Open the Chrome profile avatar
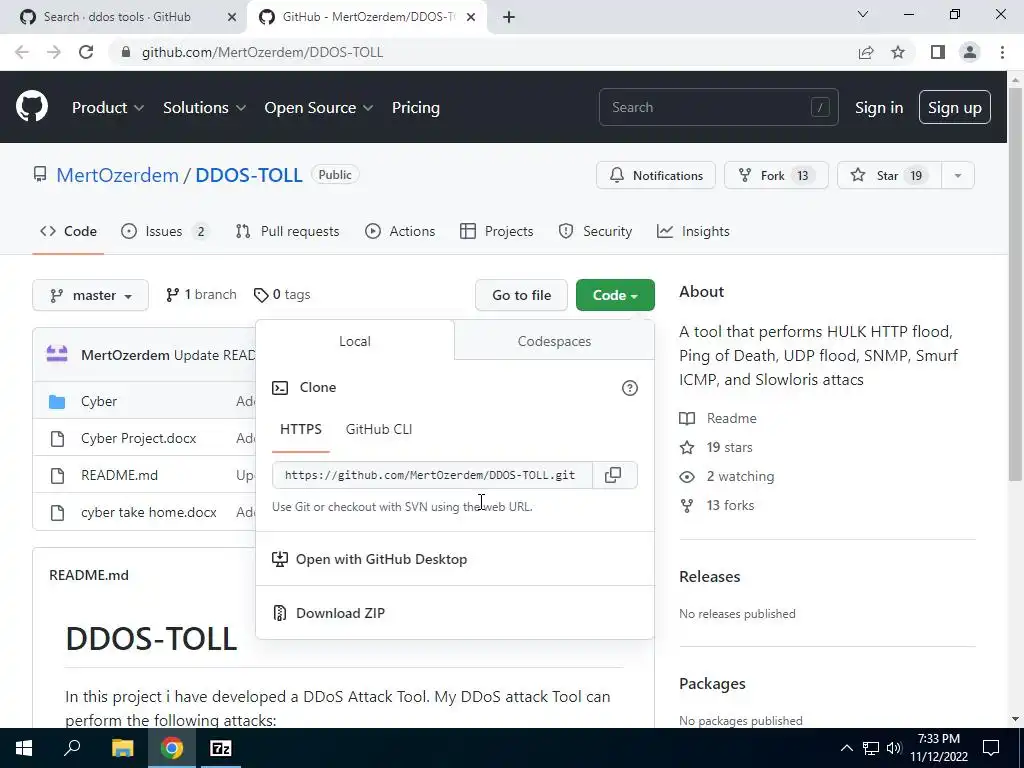Screen dimensions: 1024x768 point(970,52)
